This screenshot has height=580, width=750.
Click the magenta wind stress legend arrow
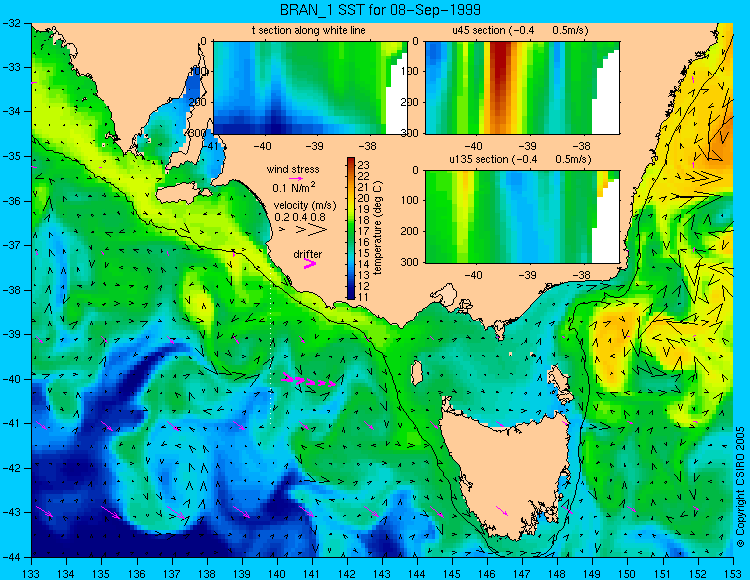point(296,178)
